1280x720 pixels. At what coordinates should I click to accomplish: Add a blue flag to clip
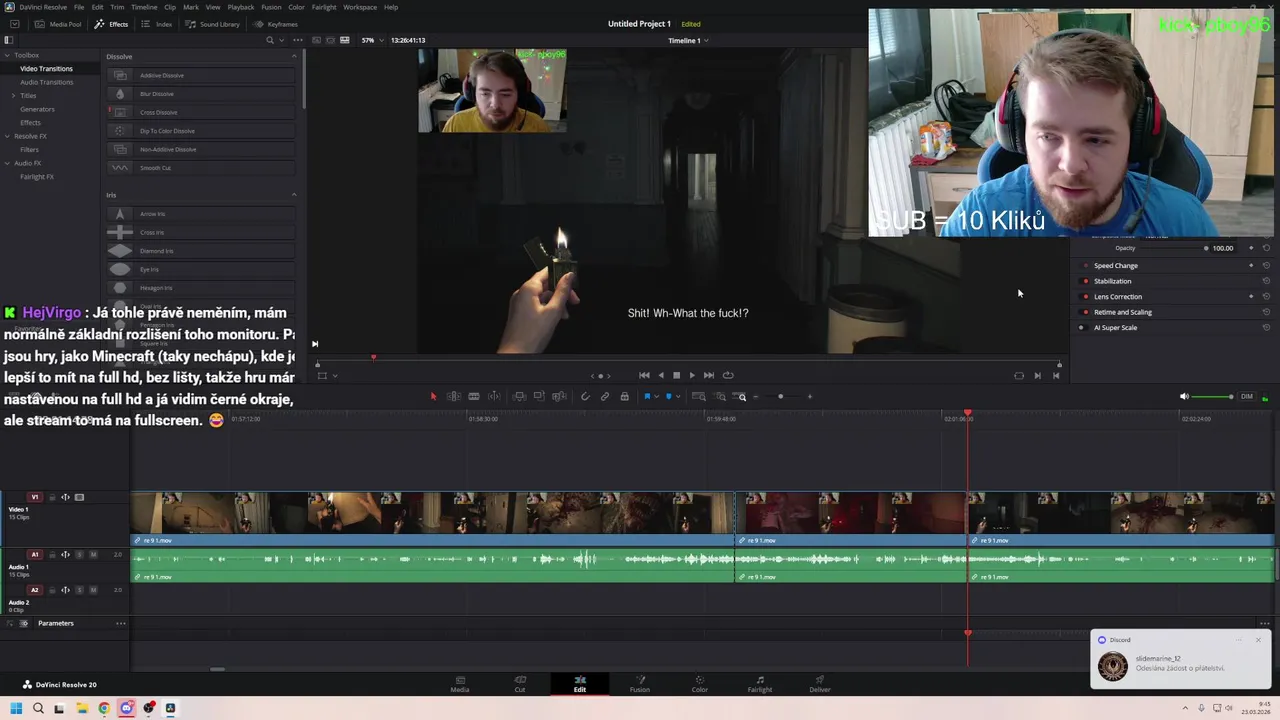[x=647, y=396]
